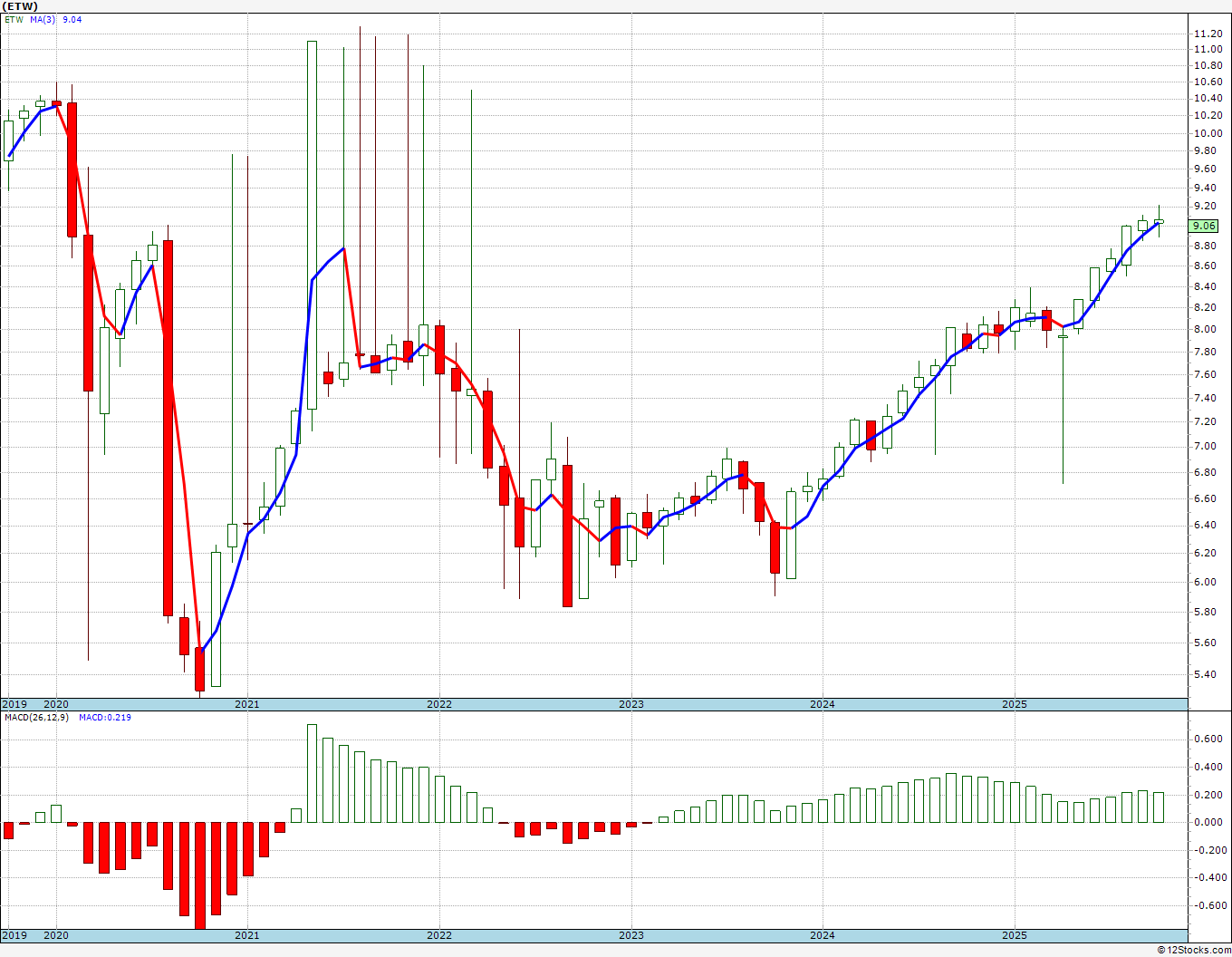Screen dimensions: 1232x957
Task: Select the MACD:0.219 value readout
Action: click(x=105, y=717)
